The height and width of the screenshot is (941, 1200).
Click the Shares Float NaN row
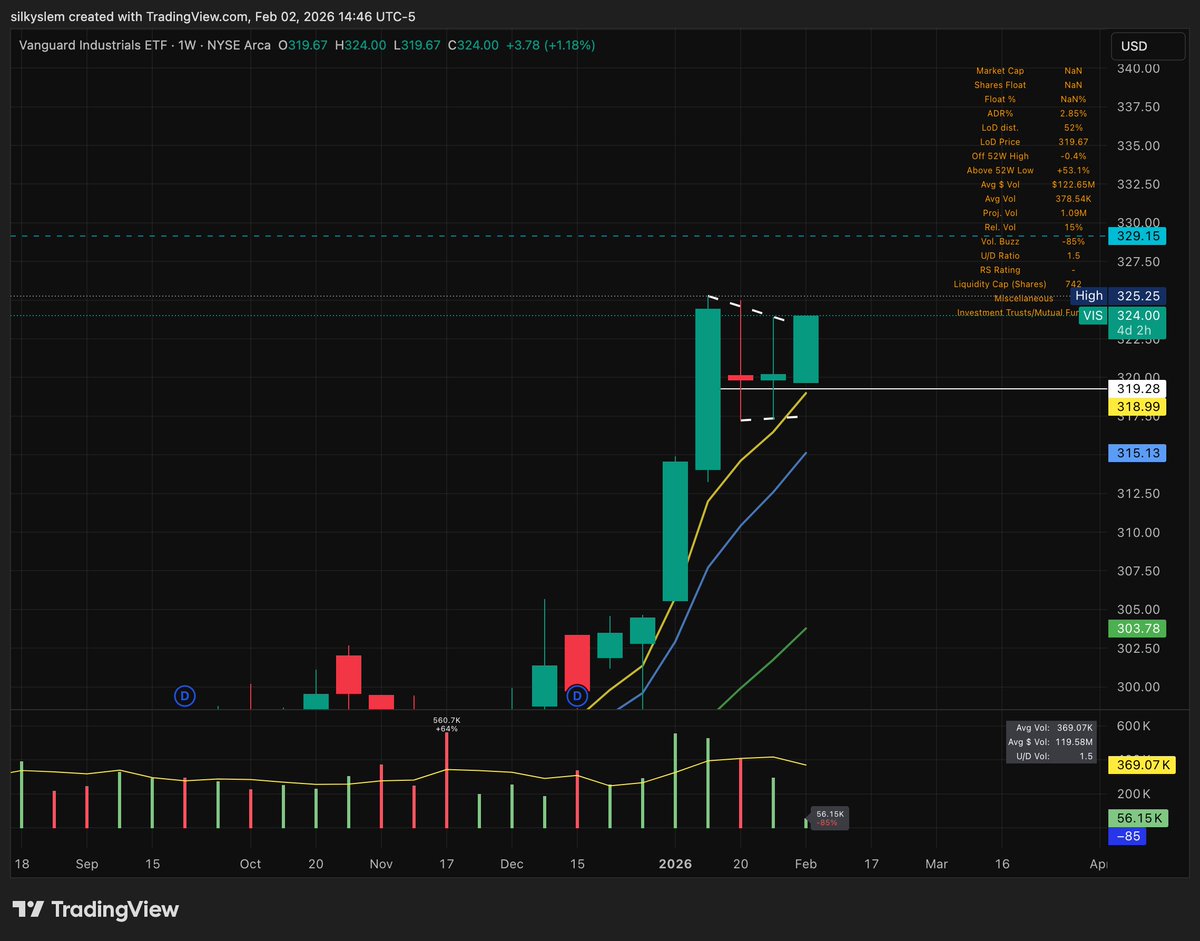(1030, 85)
